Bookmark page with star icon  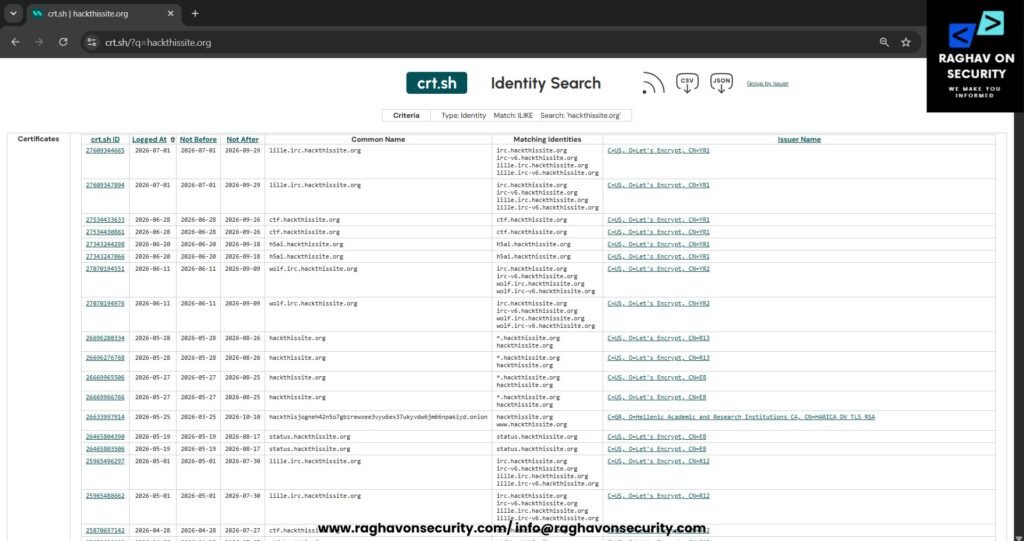click(x=906, y=42)
